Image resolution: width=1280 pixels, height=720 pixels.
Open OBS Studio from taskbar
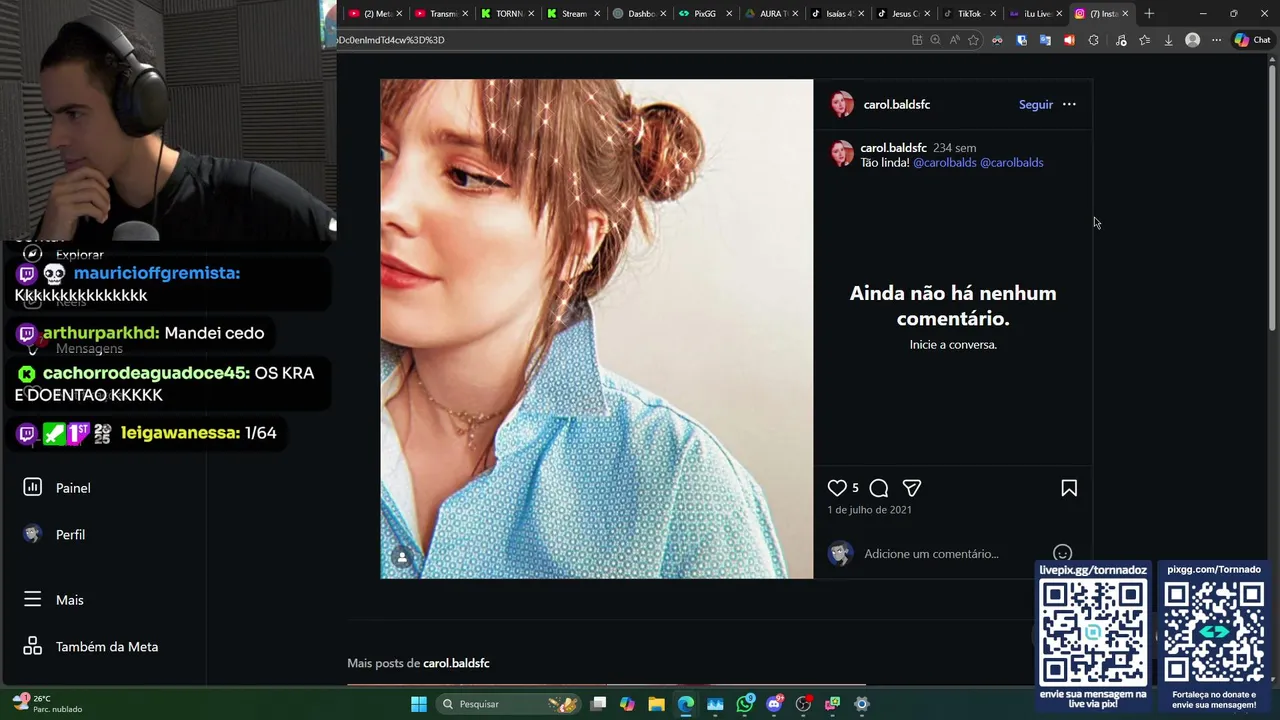click(x=803, y=704)
